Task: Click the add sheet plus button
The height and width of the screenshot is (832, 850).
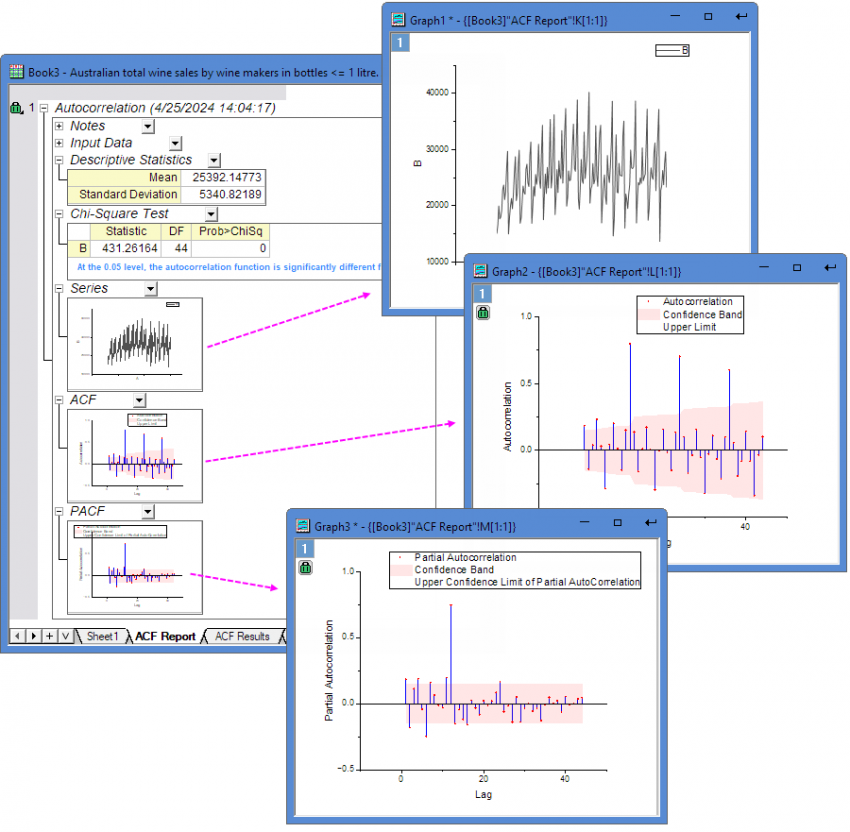Action: coord(49,636)
